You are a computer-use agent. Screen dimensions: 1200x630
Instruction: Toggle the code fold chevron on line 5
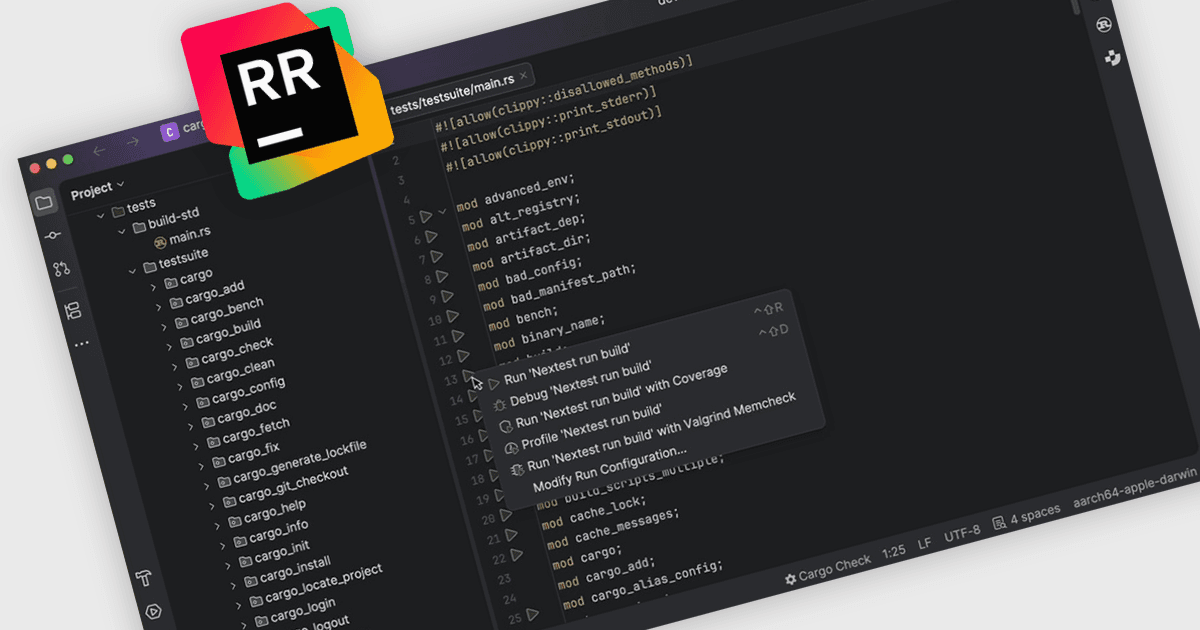443,212
